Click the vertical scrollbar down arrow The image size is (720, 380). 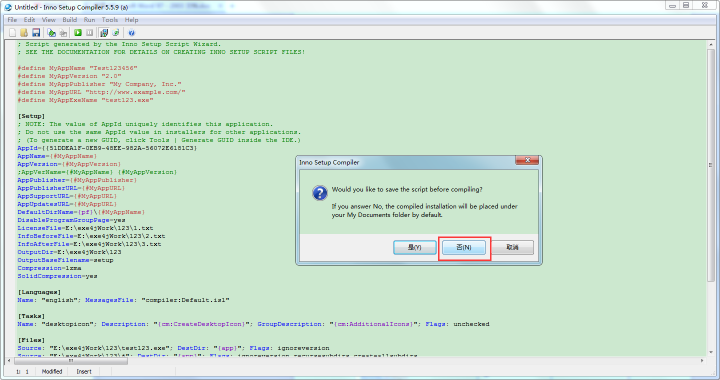711,352
